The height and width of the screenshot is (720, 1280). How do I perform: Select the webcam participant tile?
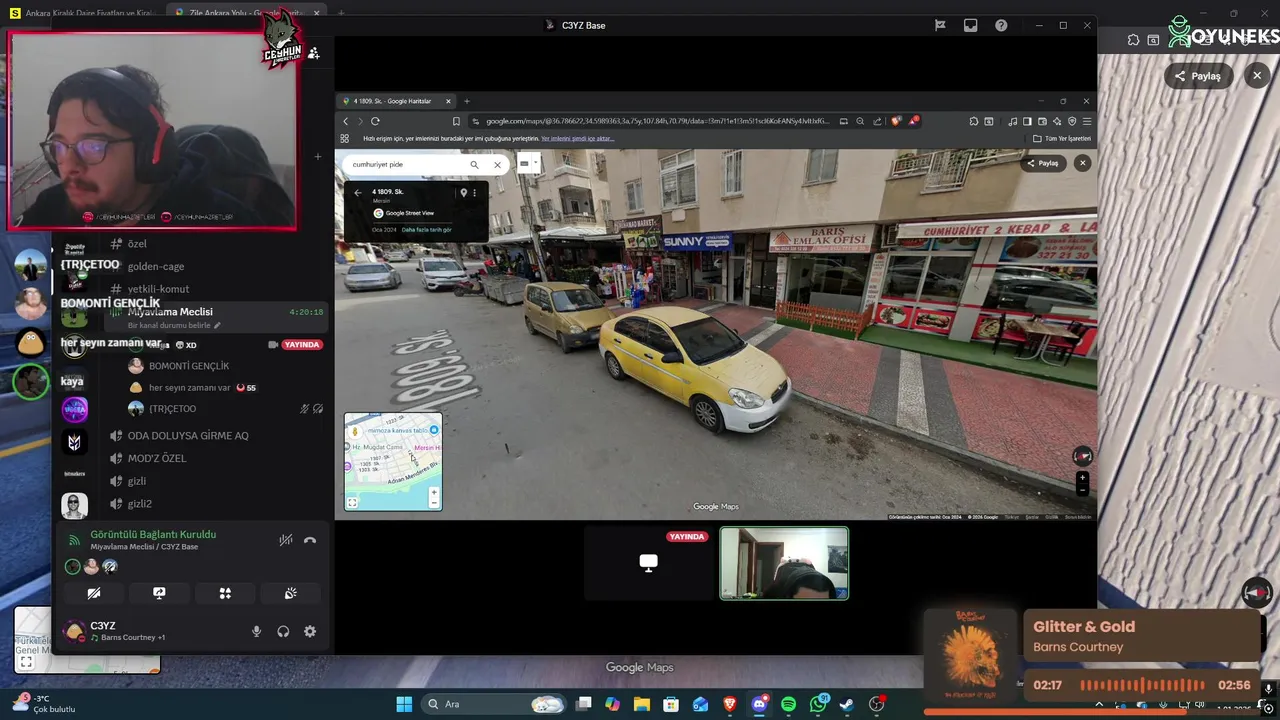point(784,564)
